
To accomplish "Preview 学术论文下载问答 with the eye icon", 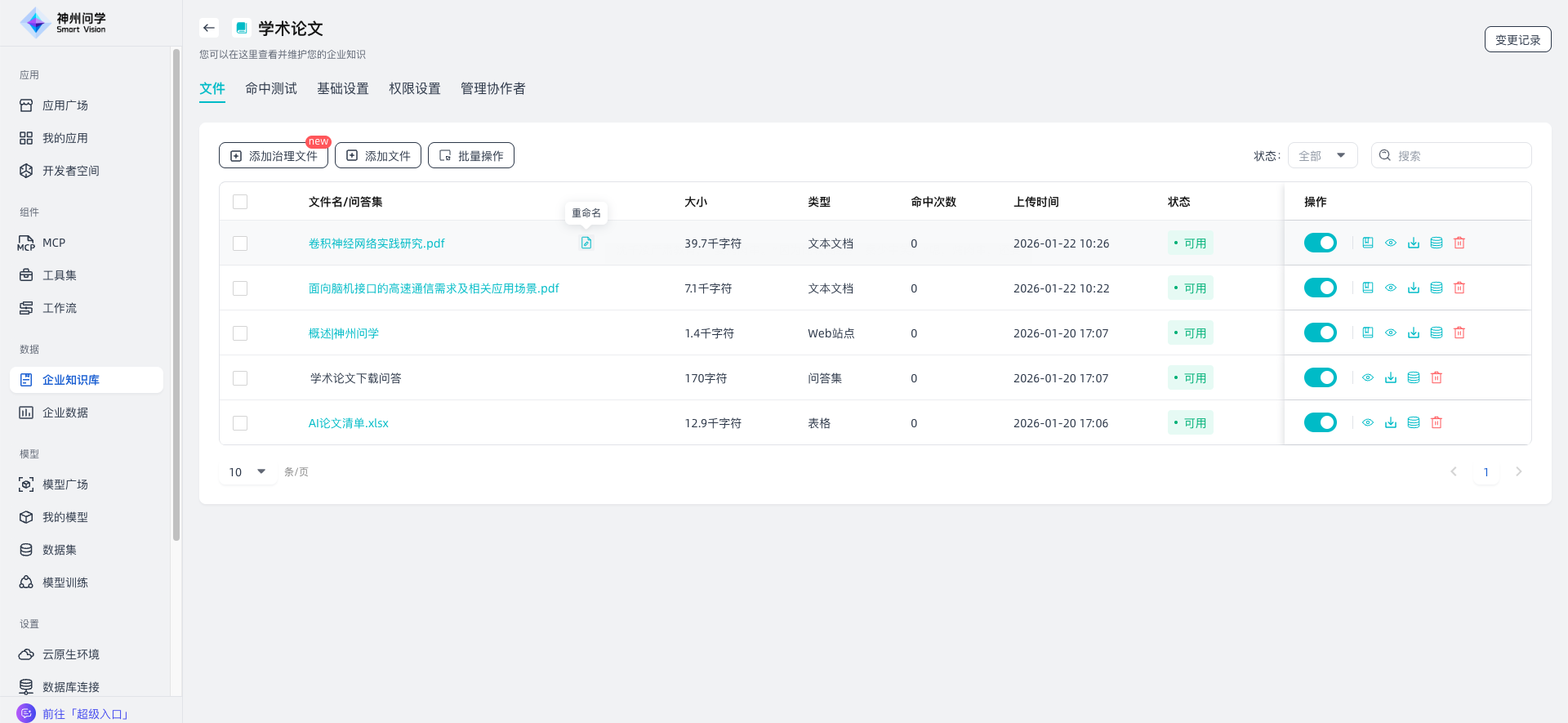I will pyautogui.click(x=1368, y=377).
